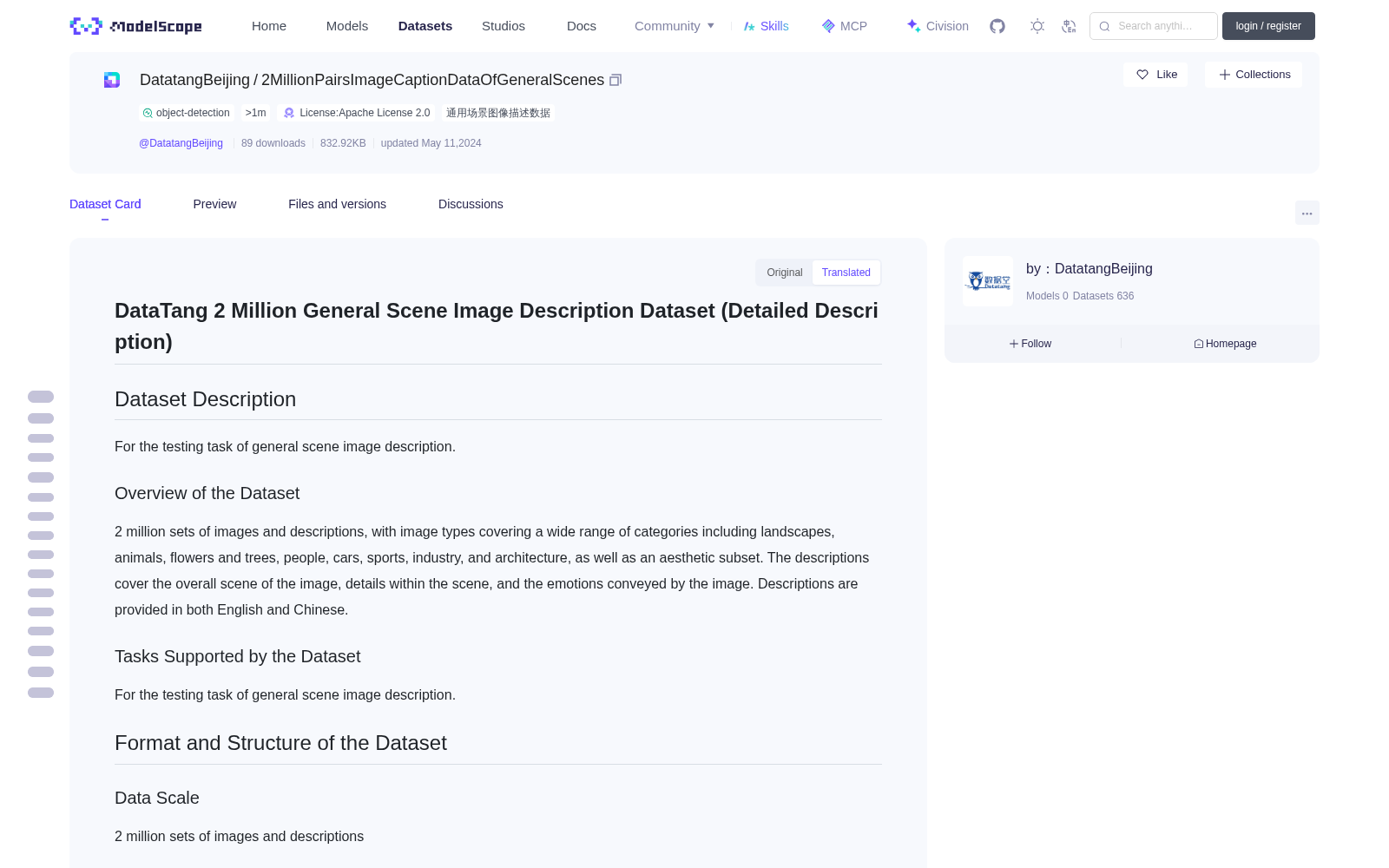Click the ModelScope logo
1389x868 pixels.
tap(135, 26)
